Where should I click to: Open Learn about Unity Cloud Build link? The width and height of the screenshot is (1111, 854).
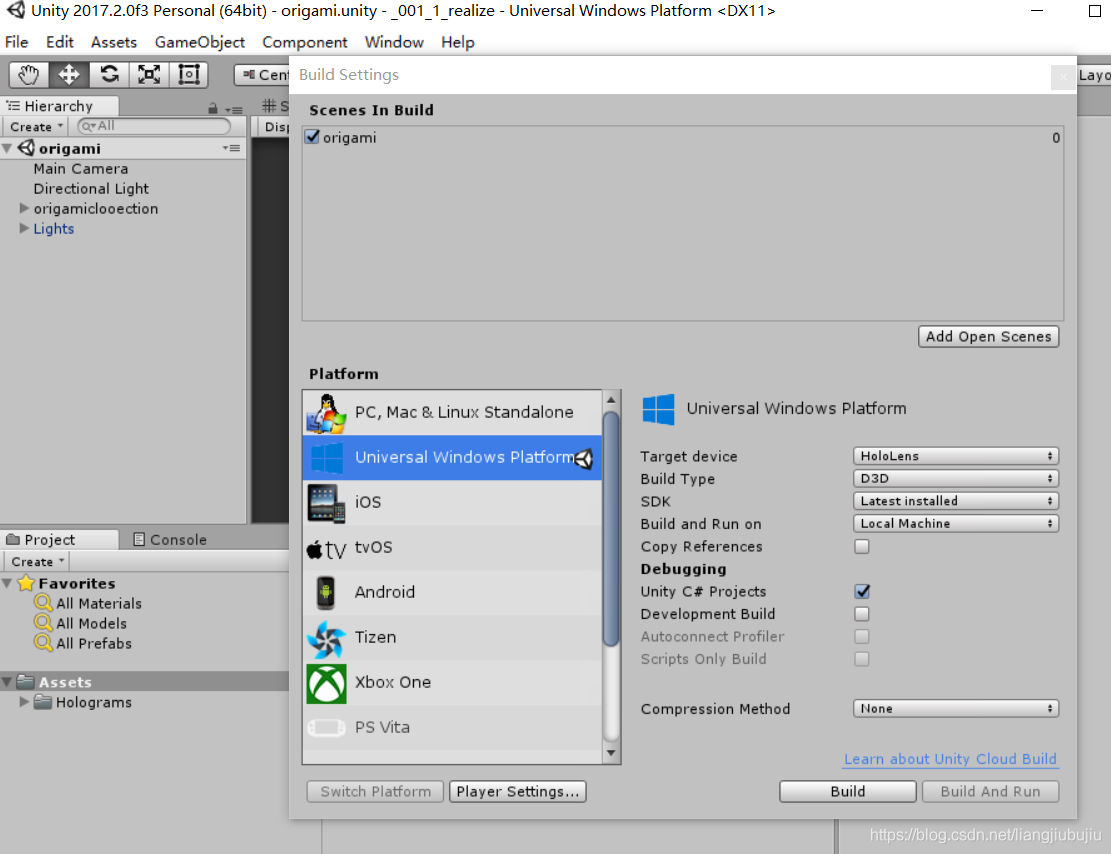coord(950,759)
